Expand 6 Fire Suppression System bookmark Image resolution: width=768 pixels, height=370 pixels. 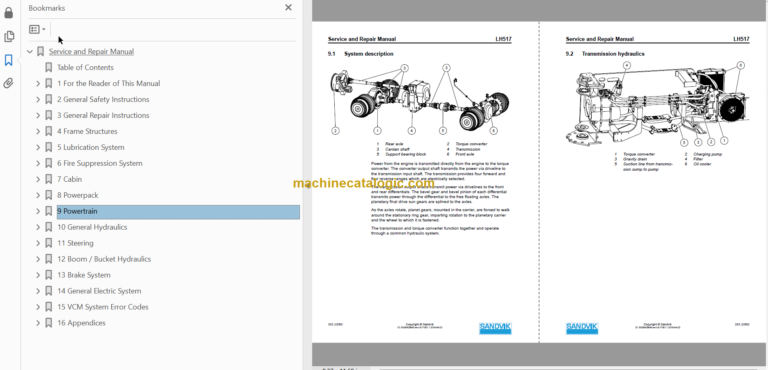38,163
